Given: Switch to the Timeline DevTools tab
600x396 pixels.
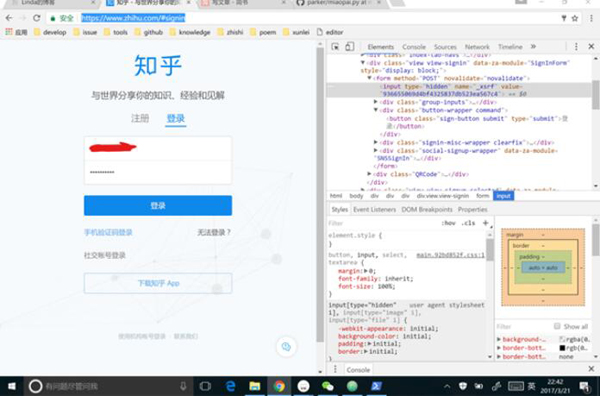Looking at the screenshot, I should tap(510, 47).
